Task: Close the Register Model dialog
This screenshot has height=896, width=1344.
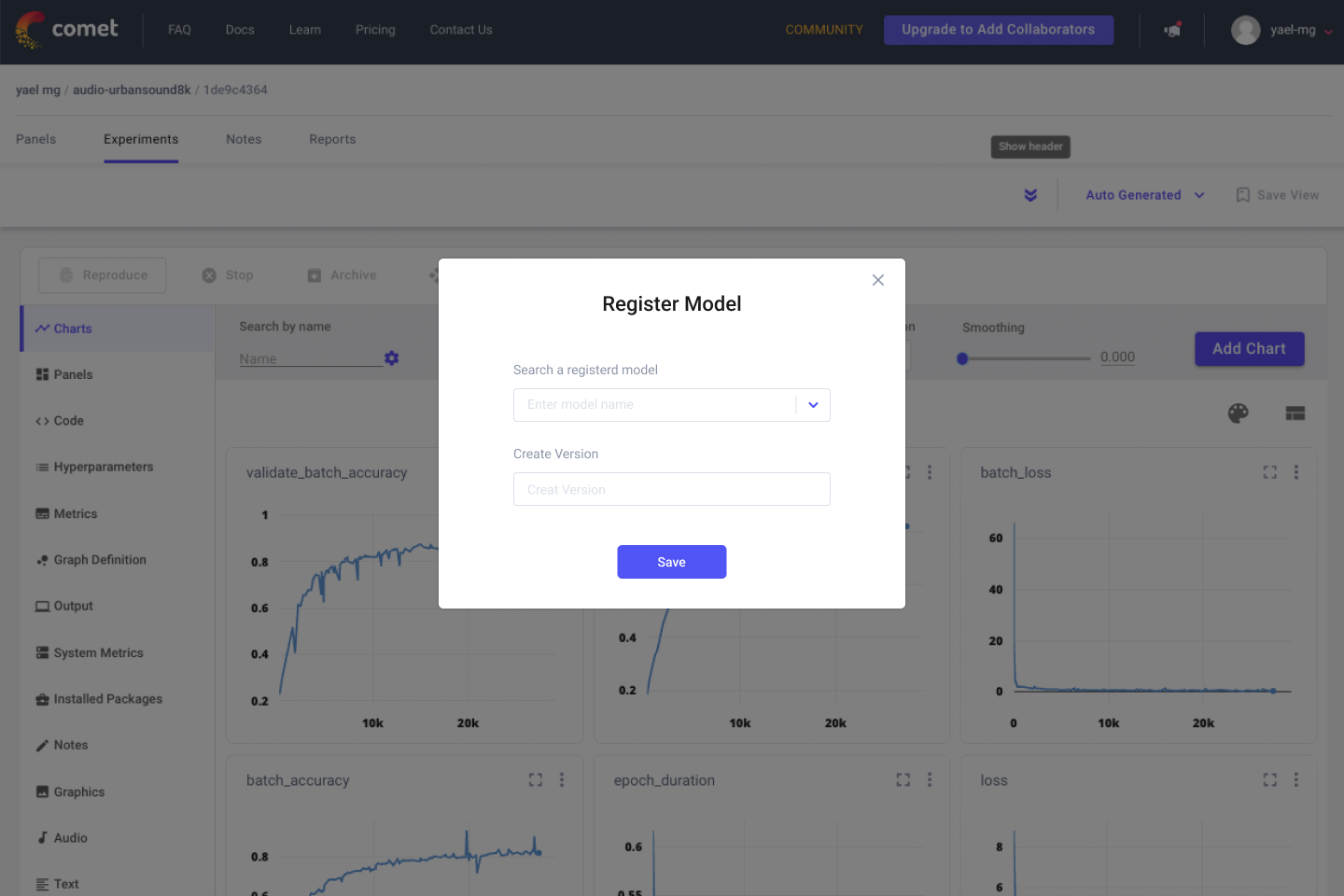Action: (x=877, y=280)
